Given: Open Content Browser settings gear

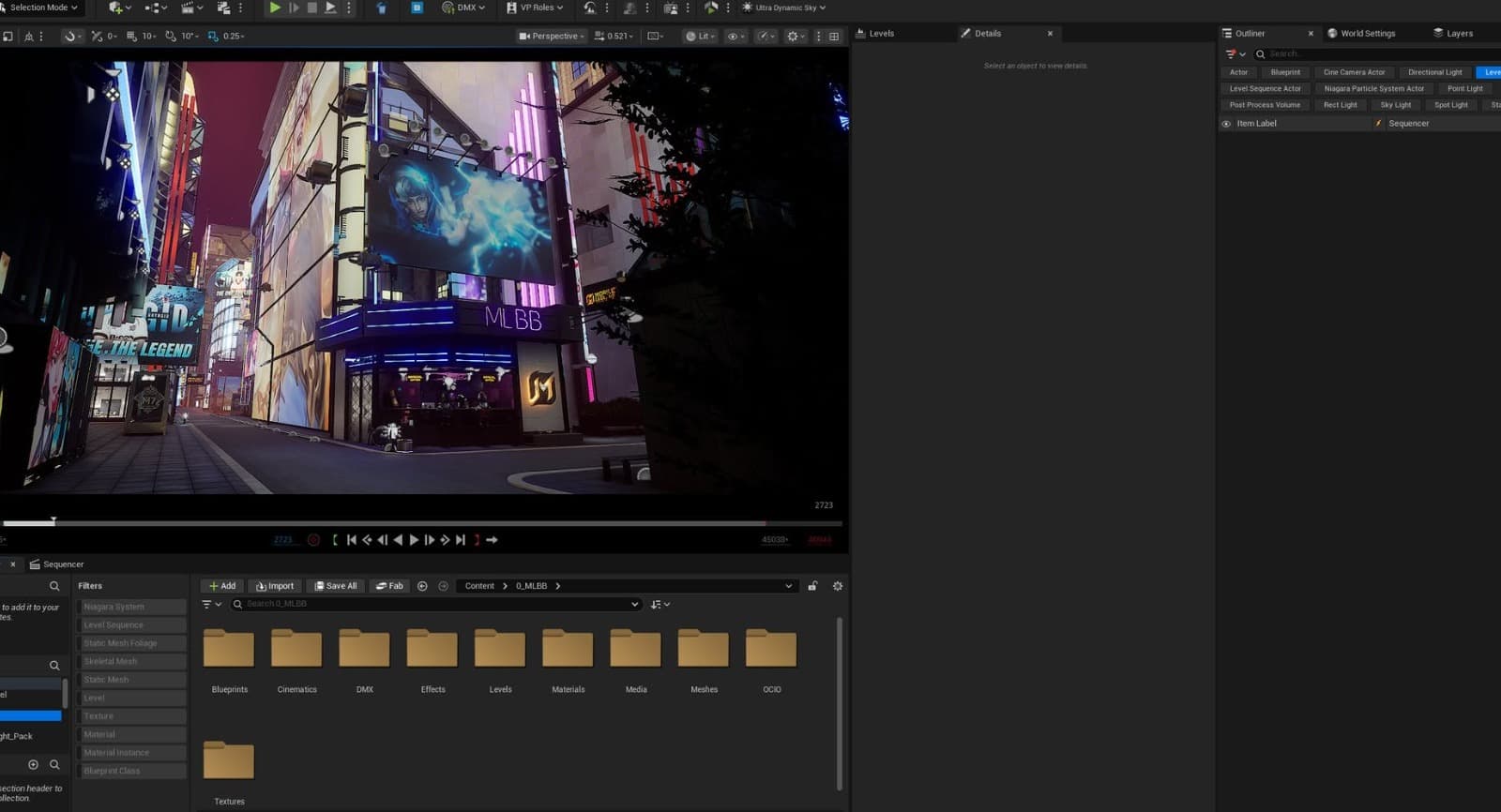Looking at the screenshot, I should click(838, 586).
